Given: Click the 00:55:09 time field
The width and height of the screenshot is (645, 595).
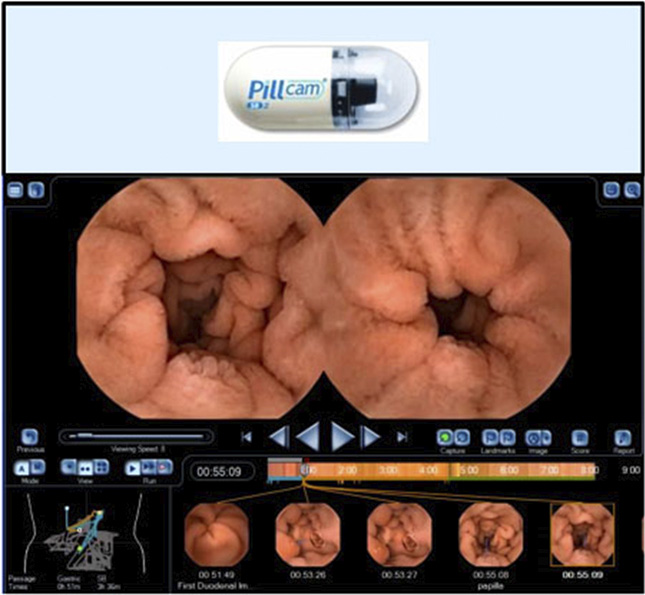Looking at the screenshot, I should tap(222, 470).
